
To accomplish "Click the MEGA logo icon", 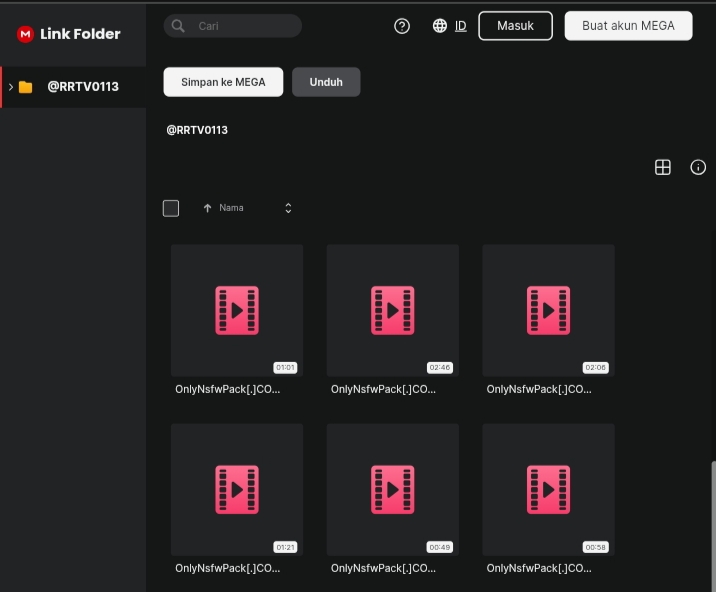I will pyautogui.click(x=25, y=34).
